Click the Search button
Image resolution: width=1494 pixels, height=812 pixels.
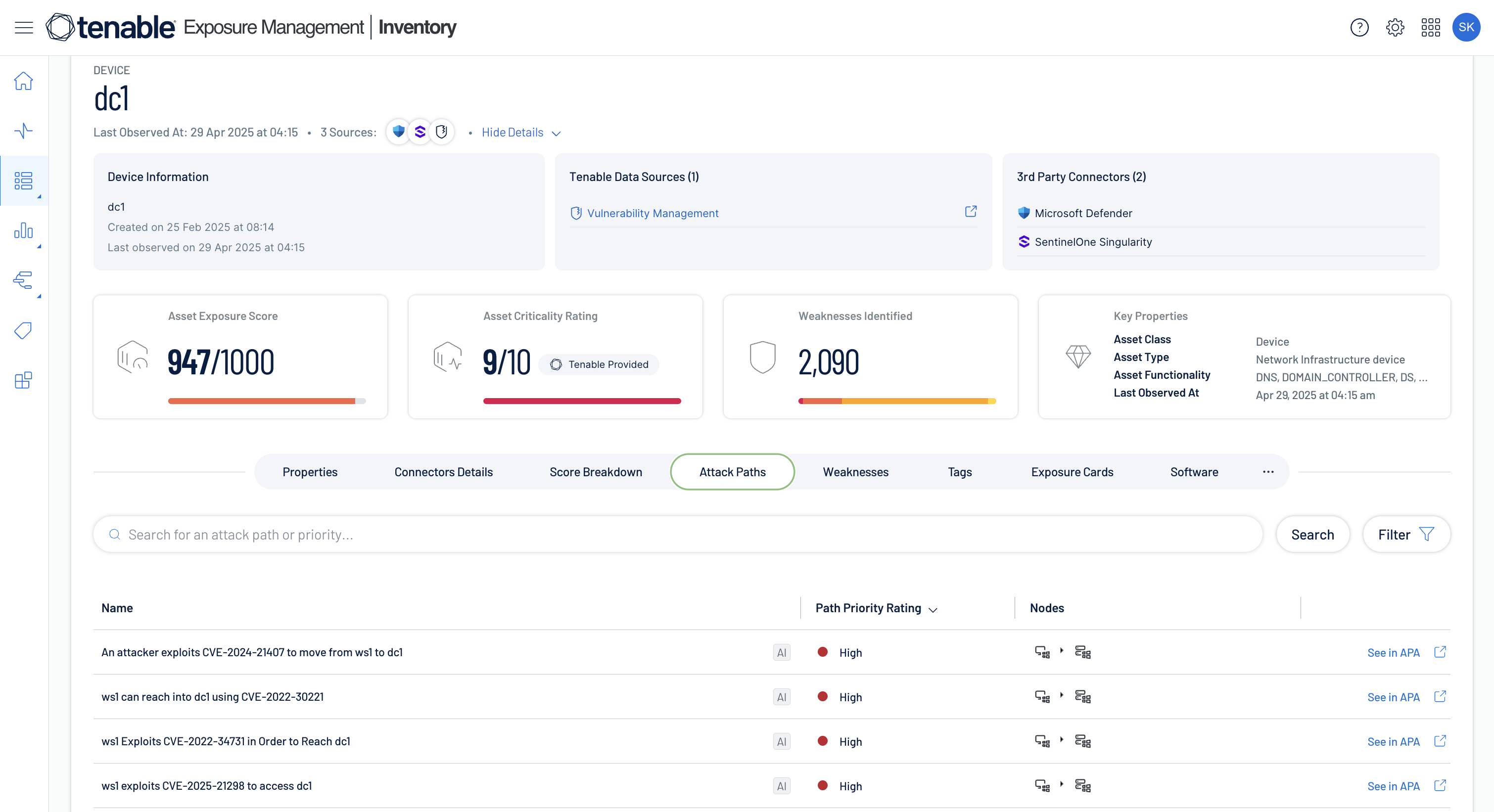click(1312, 535)
